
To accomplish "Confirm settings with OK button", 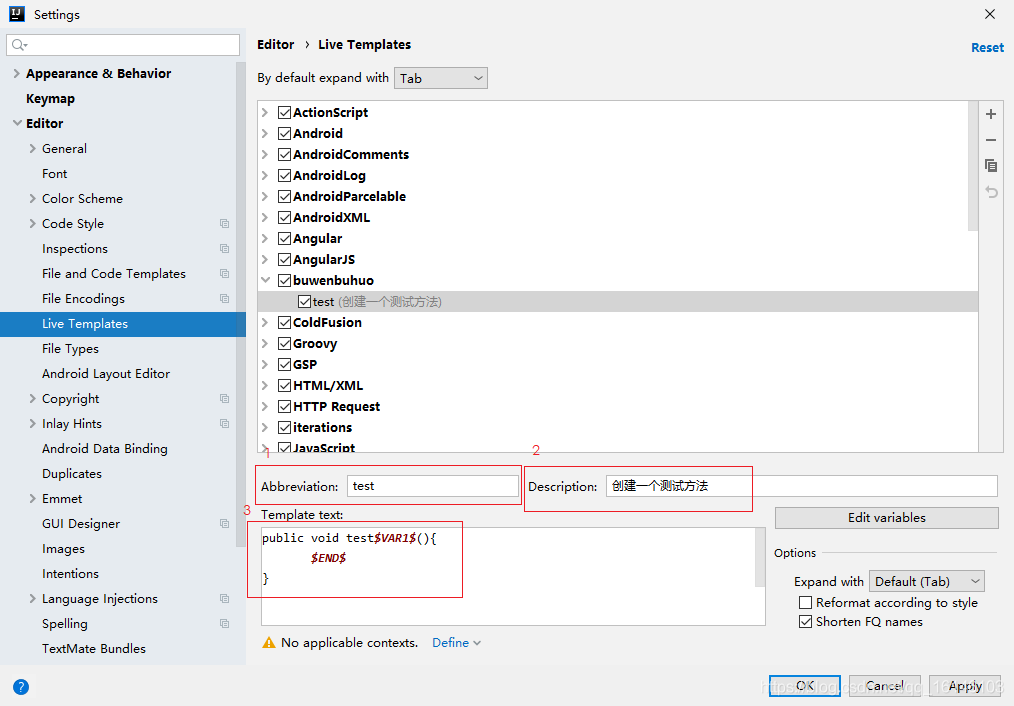I will 804,685.
